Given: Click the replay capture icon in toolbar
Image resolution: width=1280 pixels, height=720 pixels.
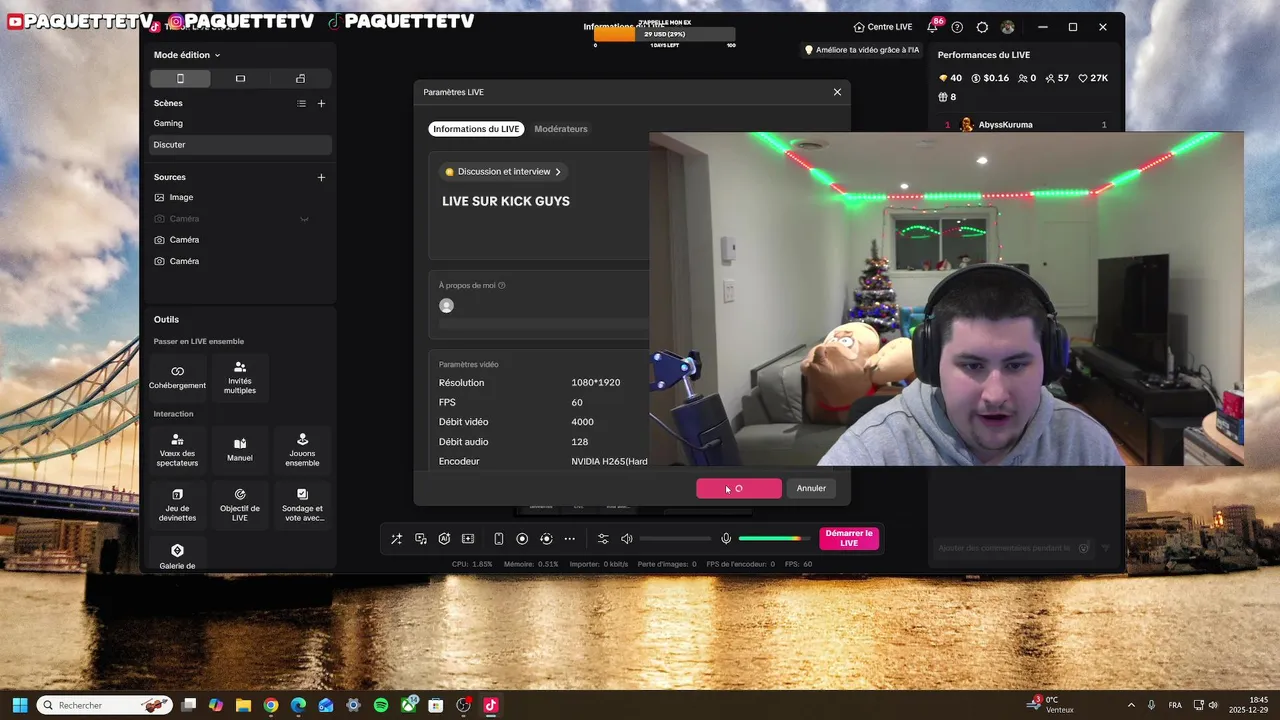Looking at the screenshot, I should (x=546, y=539).
